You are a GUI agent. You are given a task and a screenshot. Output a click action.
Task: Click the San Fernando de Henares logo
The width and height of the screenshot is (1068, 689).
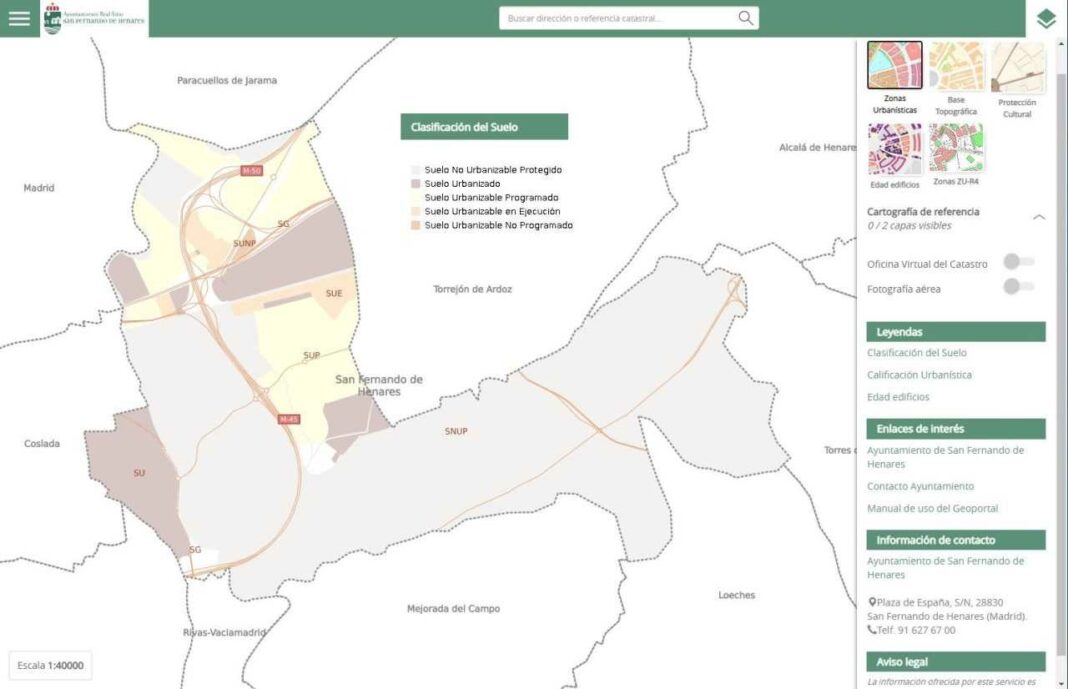95,19
